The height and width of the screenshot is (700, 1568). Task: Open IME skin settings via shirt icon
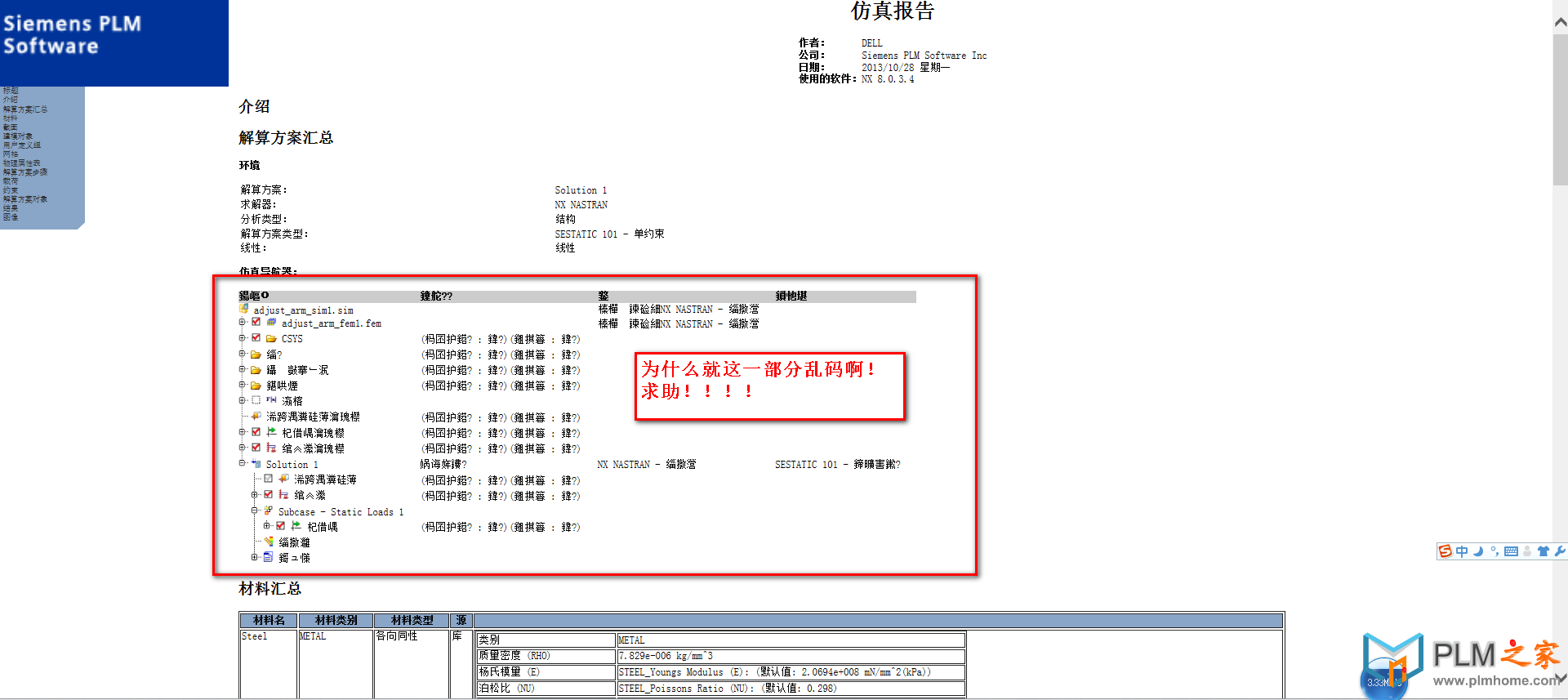(1543, 551)
